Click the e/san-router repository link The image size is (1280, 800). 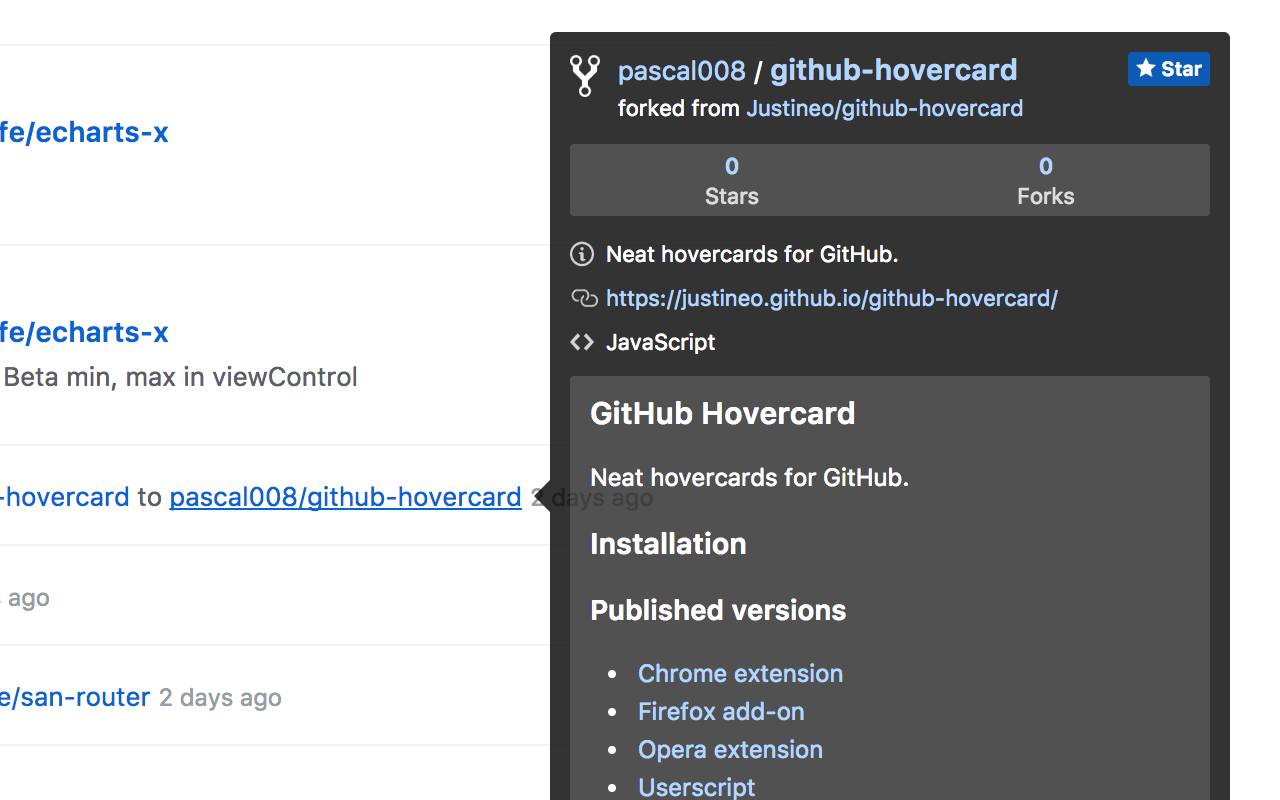(74, 697)
